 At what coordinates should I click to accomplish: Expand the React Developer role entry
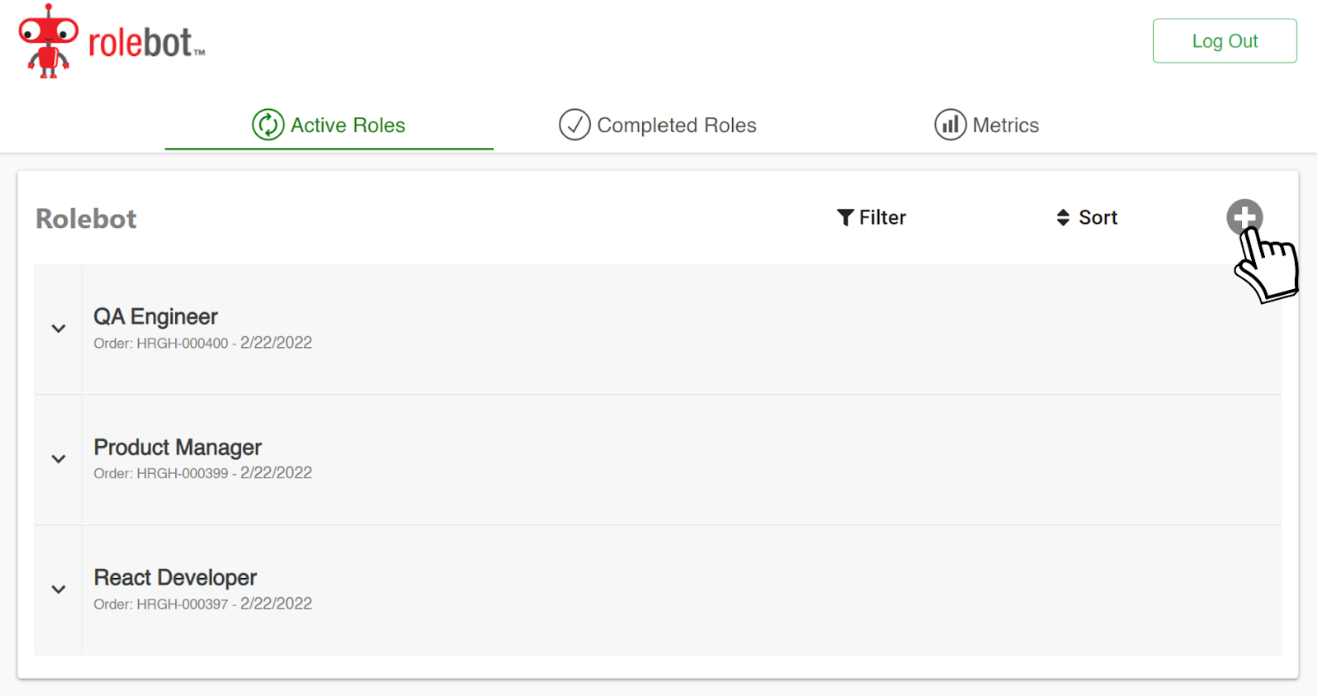58,590
